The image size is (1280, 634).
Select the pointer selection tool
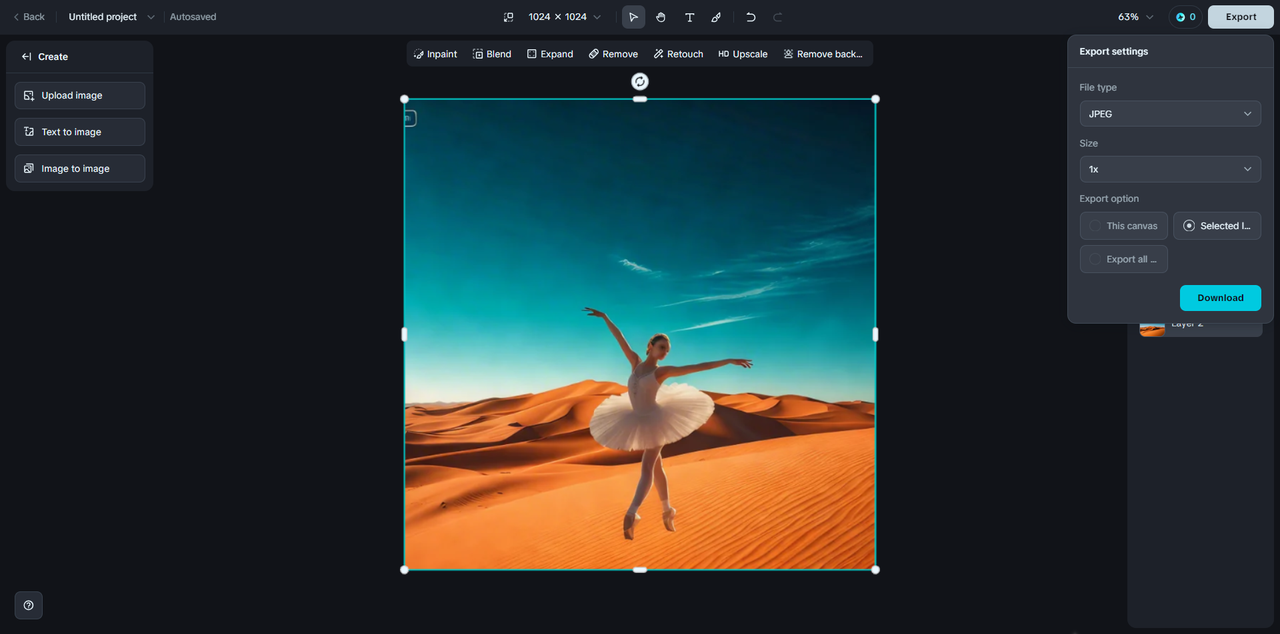pos(633,17)
